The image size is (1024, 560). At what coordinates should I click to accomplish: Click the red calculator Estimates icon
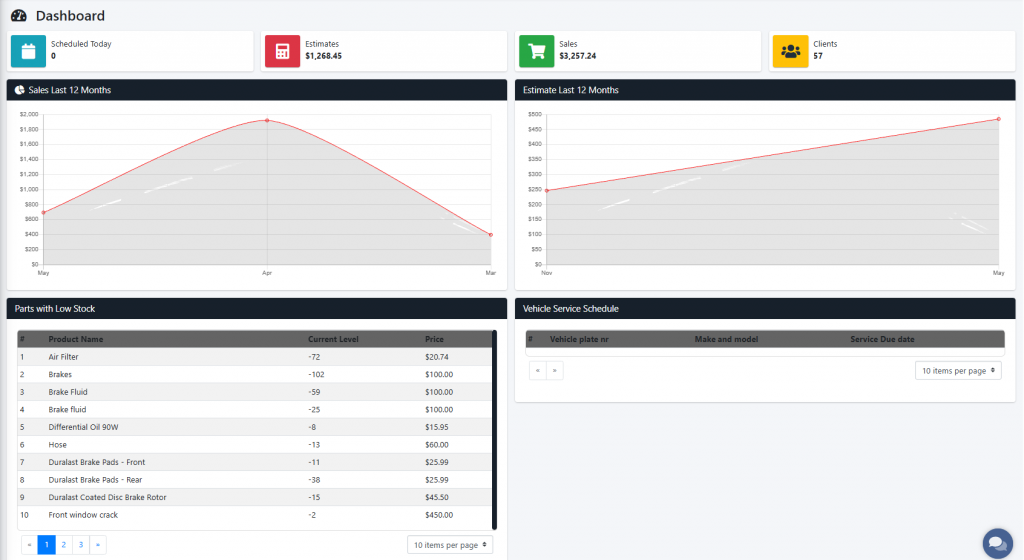click(x=282, y=51)
